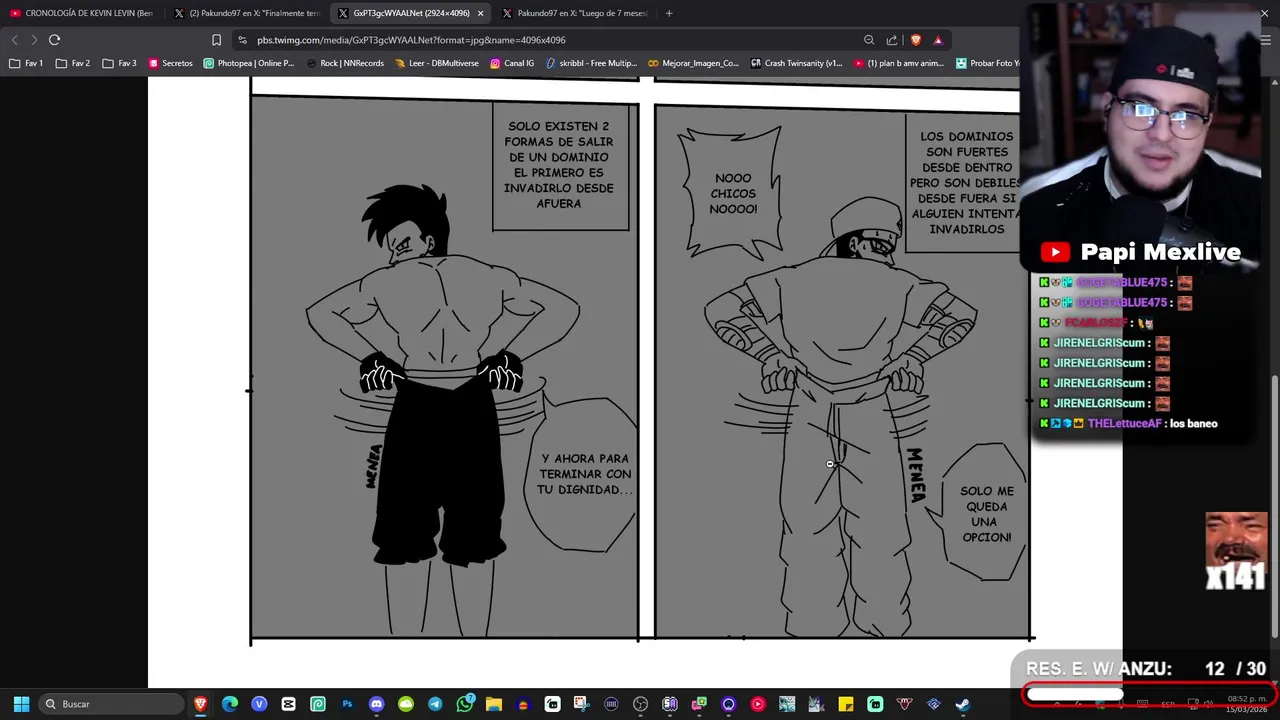Open the red YouTube Music taskbar icon
Viewport: 1280px width, 720px height.
click(757, 704)
